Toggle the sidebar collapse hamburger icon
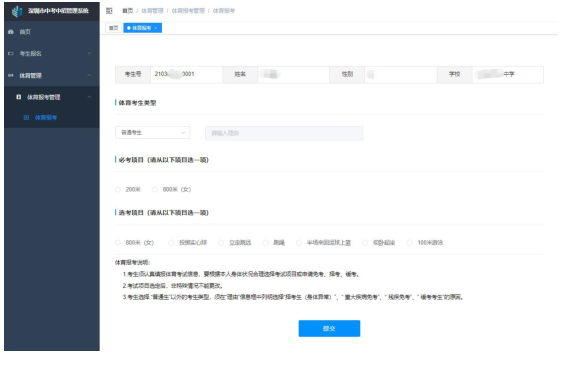Image resolution: width=563 pixels, height=366 pixels. point(109,11)
